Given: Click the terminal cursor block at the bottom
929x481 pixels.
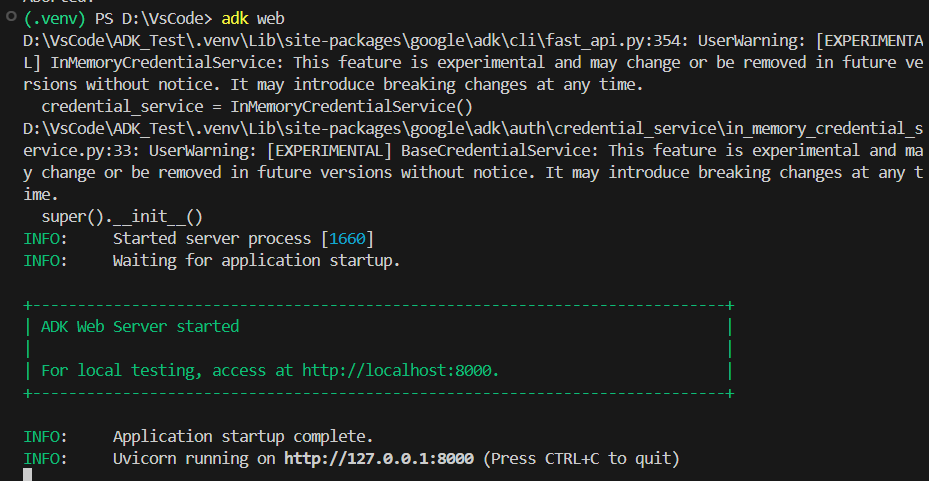Looking at the screenshot, I should coord(28,474).
